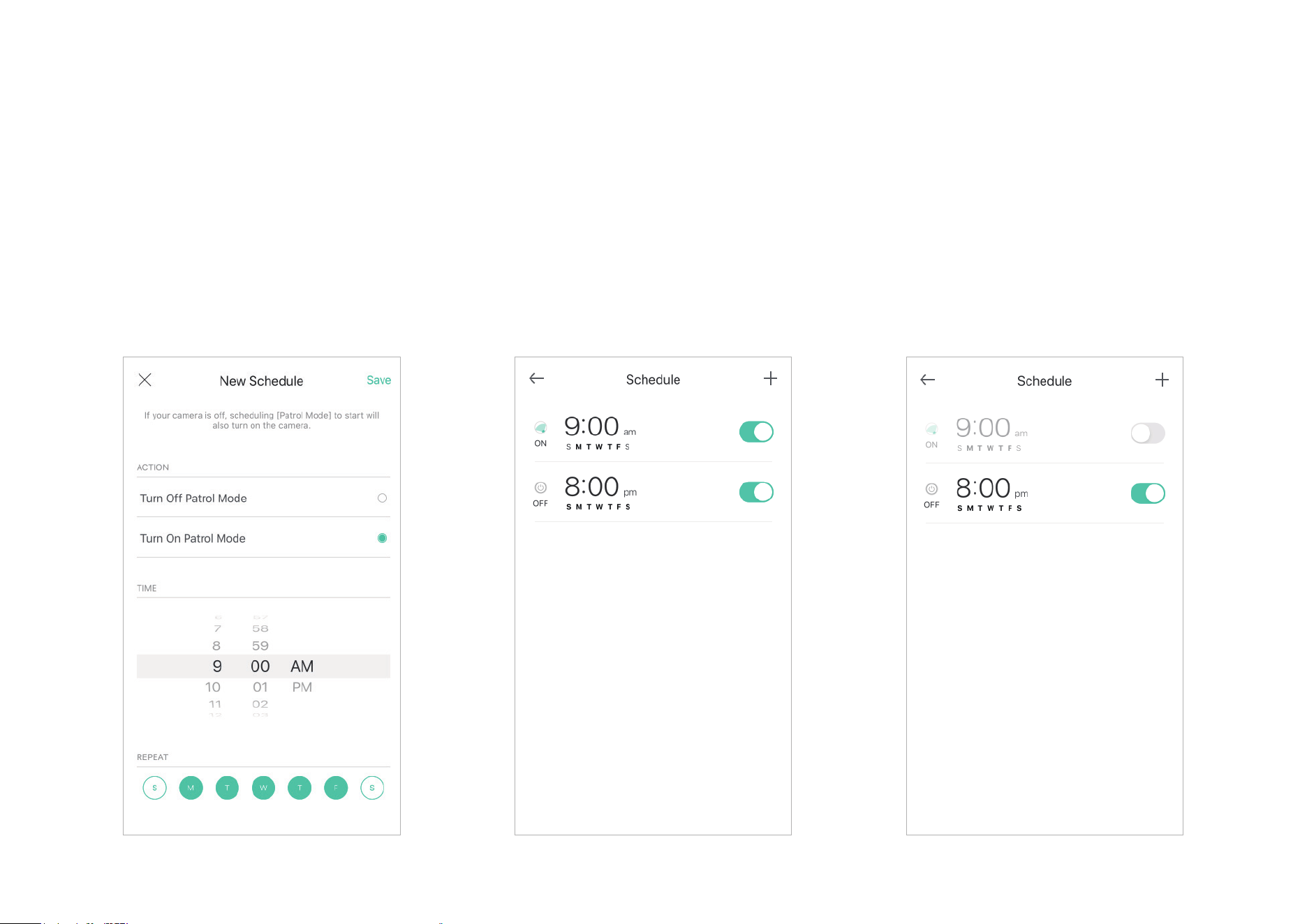Toggle Tuesday repeat day circle
This screenshot has height=924, width=1307.
point(227,788)
